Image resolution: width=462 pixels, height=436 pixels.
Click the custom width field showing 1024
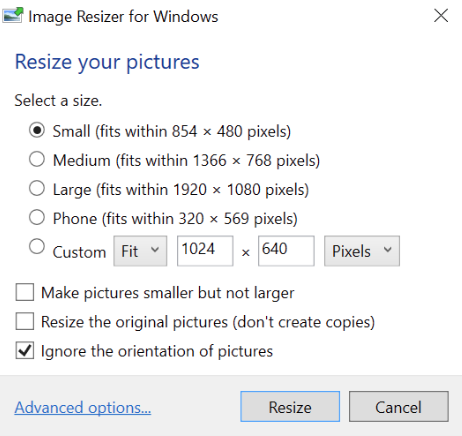205,251
